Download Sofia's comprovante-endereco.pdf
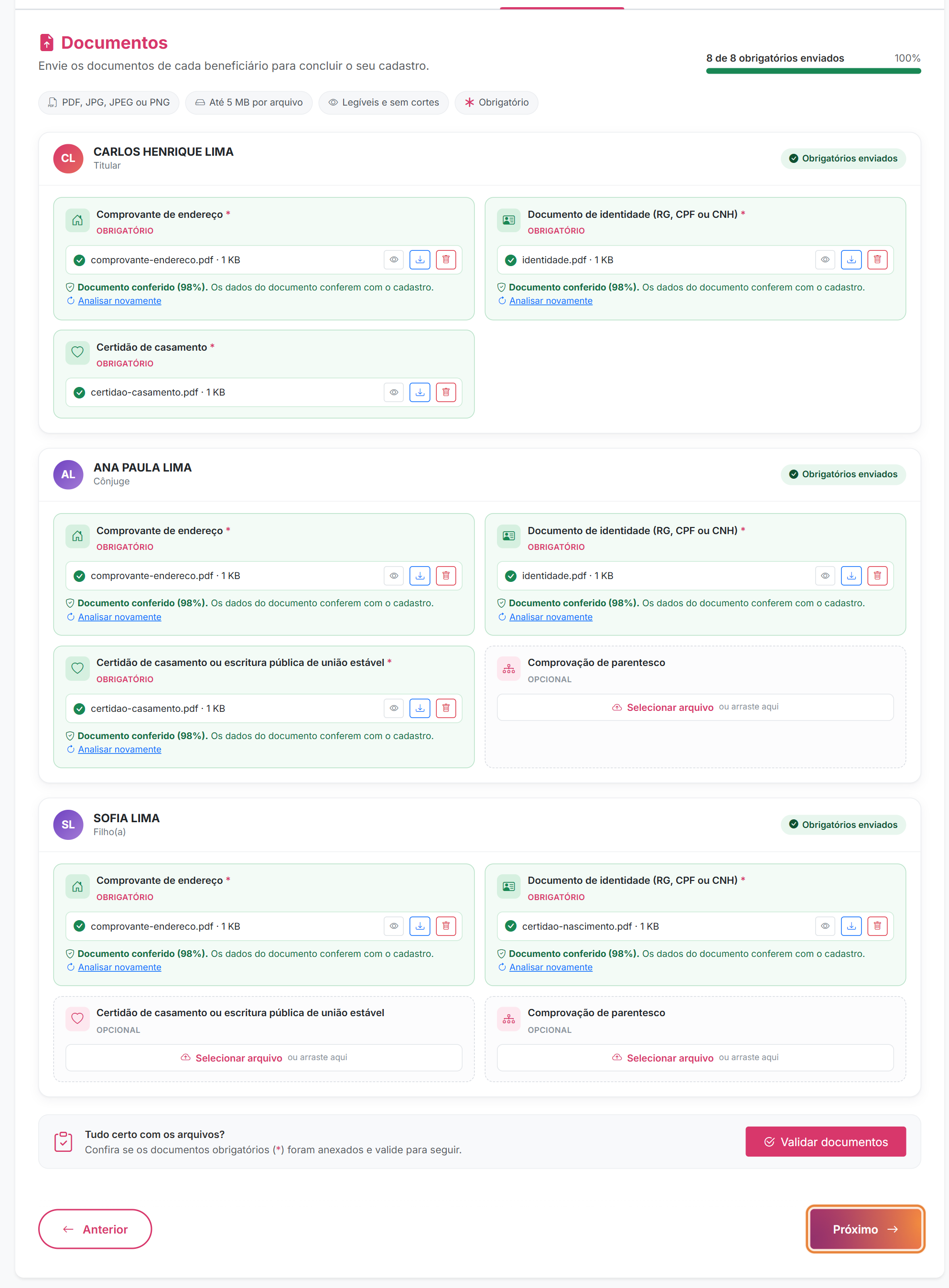 [x=420, y=926]
